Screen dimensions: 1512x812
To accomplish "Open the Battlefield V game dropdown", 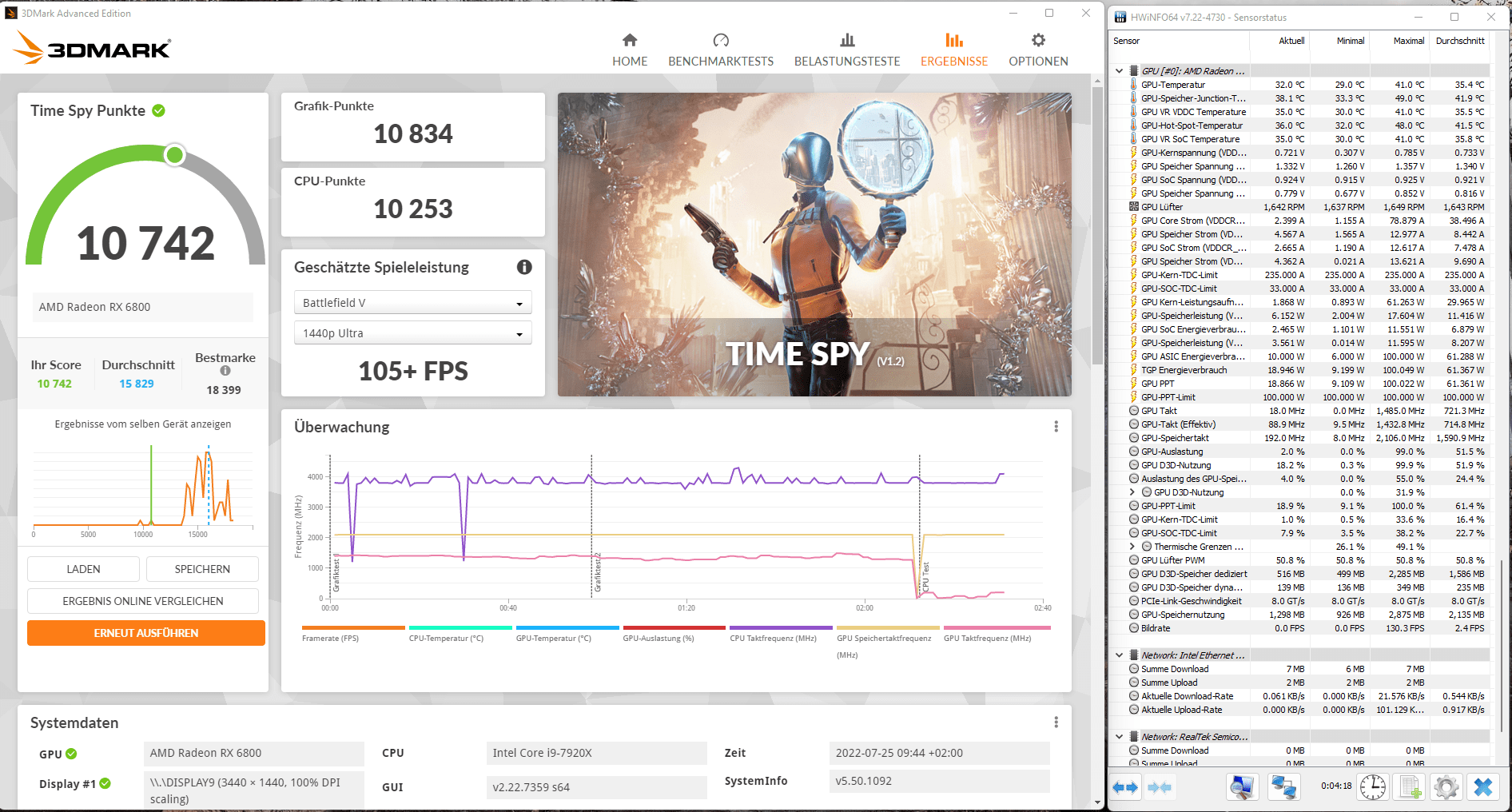I will click(x=413, y=303).
